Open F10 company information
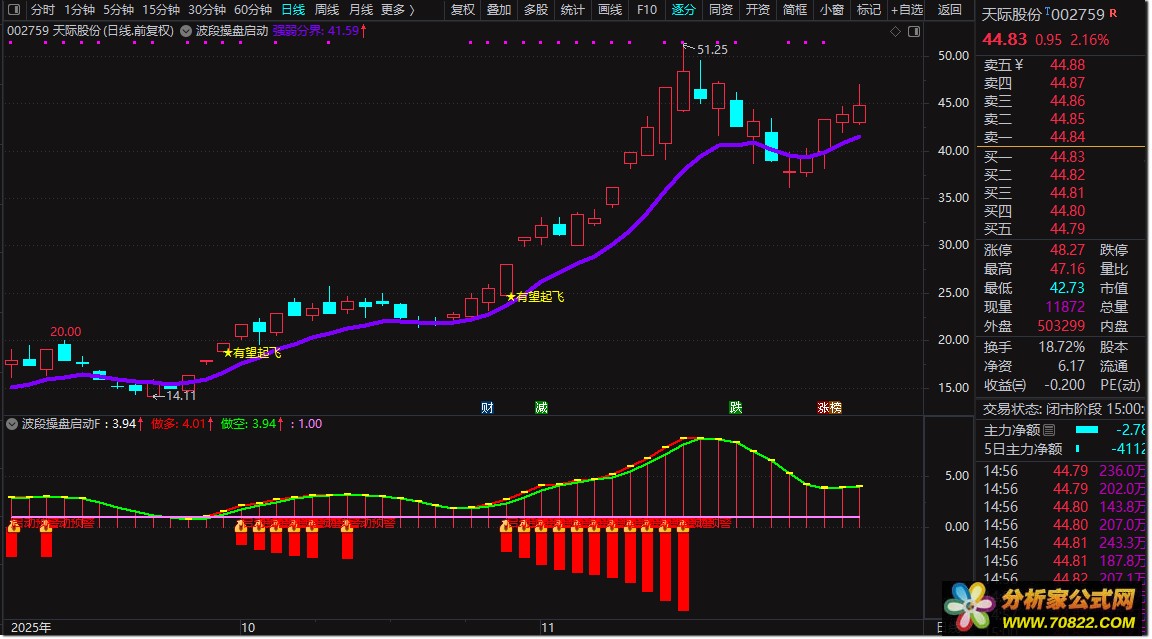Viewport: 1152px width, 639px height. tap(647, 10)
